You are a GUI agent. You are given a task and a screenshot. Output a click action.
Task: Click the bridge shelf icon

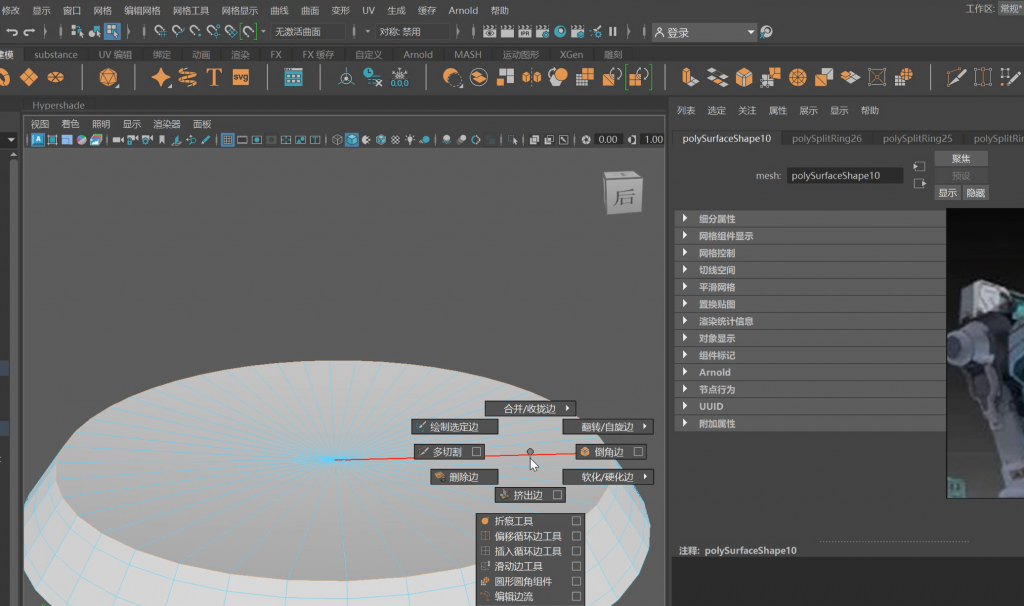click(717, 77)
